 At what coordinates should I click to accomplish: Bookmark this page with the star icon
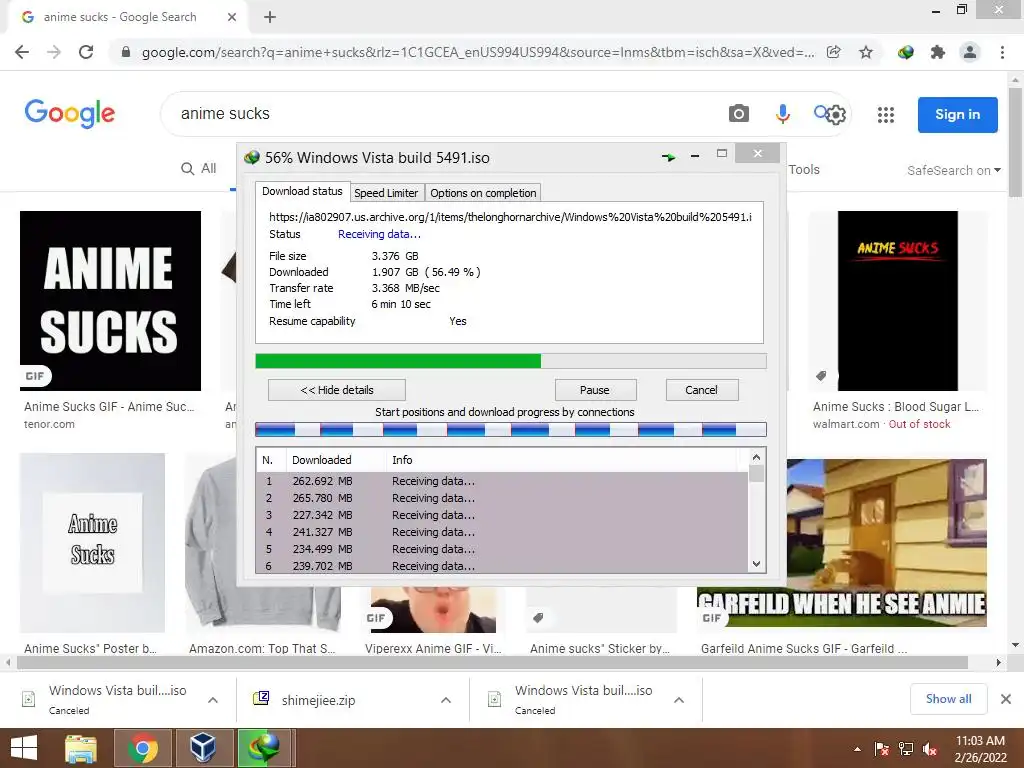pyautogui.click(x=866, y=52)
